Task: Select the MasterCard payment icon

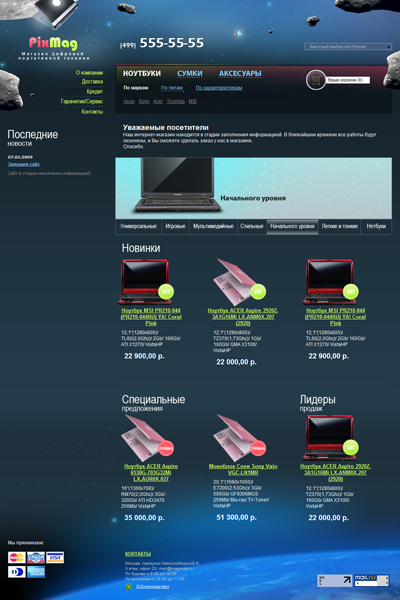Action: tap(16, 558)
